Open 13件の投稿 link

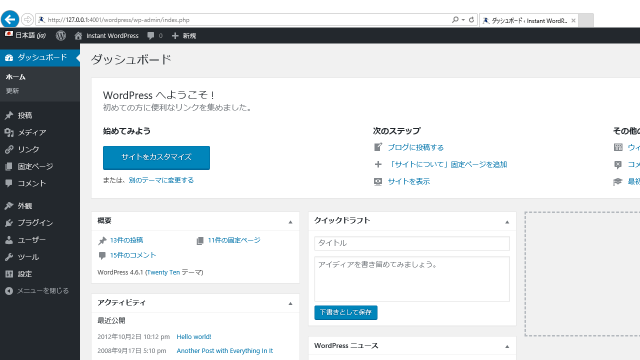(x=127, y=240)
